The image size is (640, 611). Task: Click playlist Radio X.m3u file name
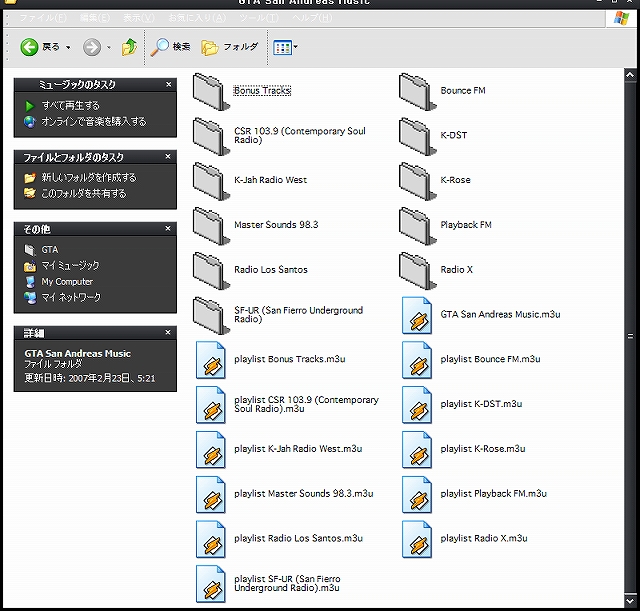pyautogui.click(x=484, y=538)
